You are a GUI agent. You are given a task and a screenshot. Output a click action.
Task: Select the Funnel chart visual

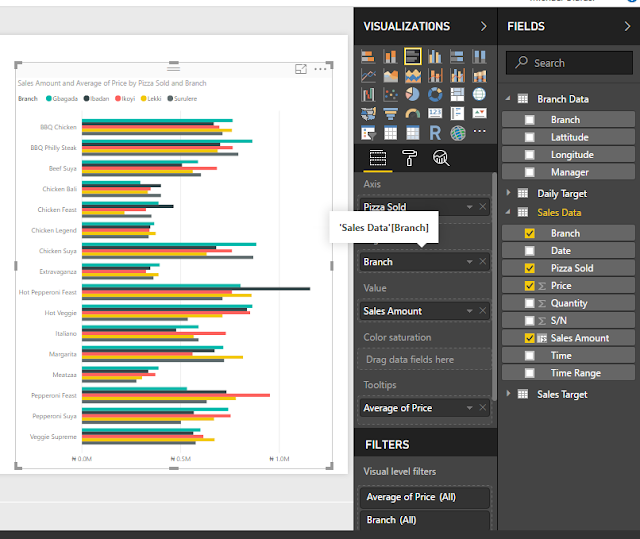(x=390, y=113)
